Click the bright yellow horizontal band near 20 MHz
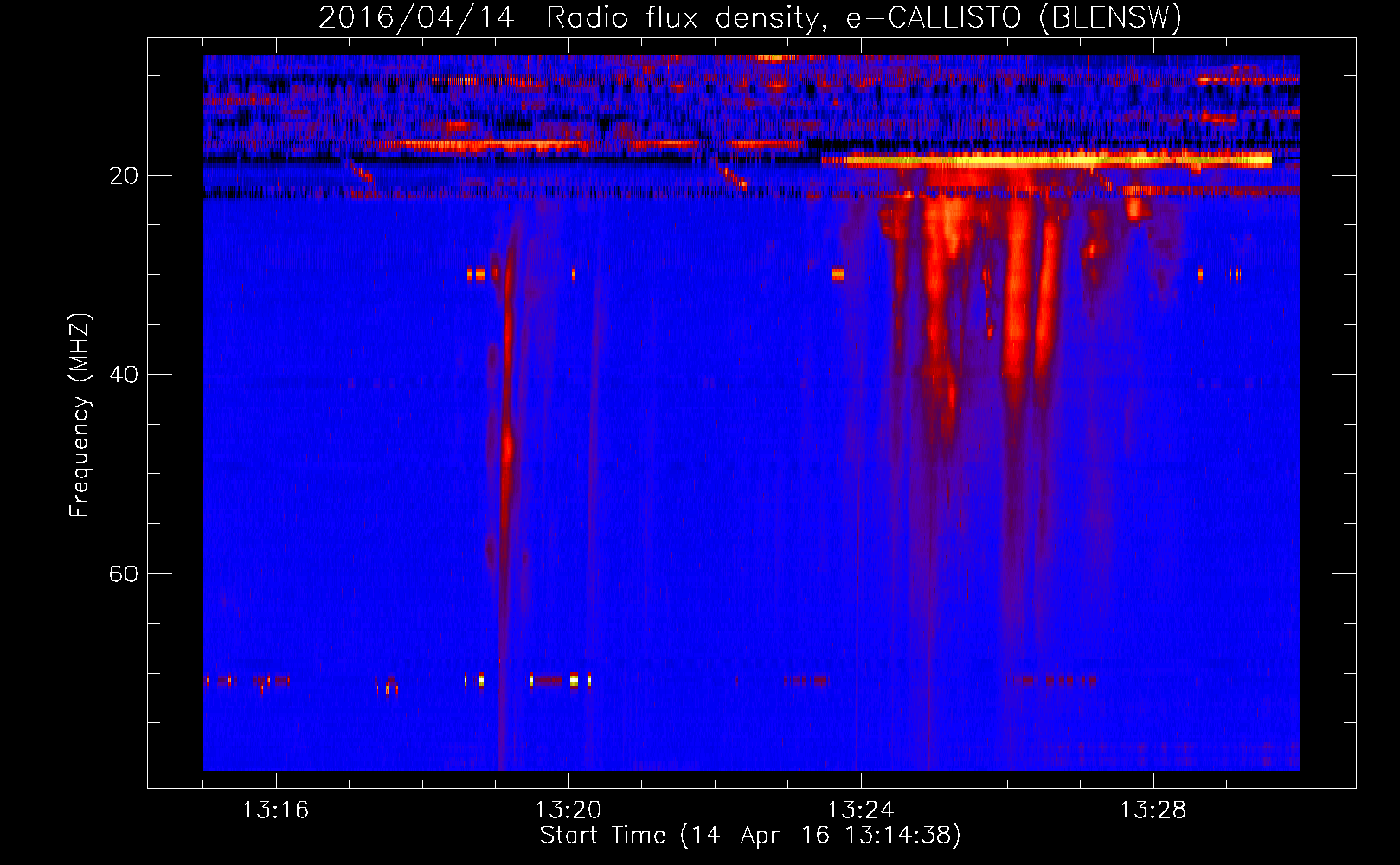 [x=1047, y=160]
